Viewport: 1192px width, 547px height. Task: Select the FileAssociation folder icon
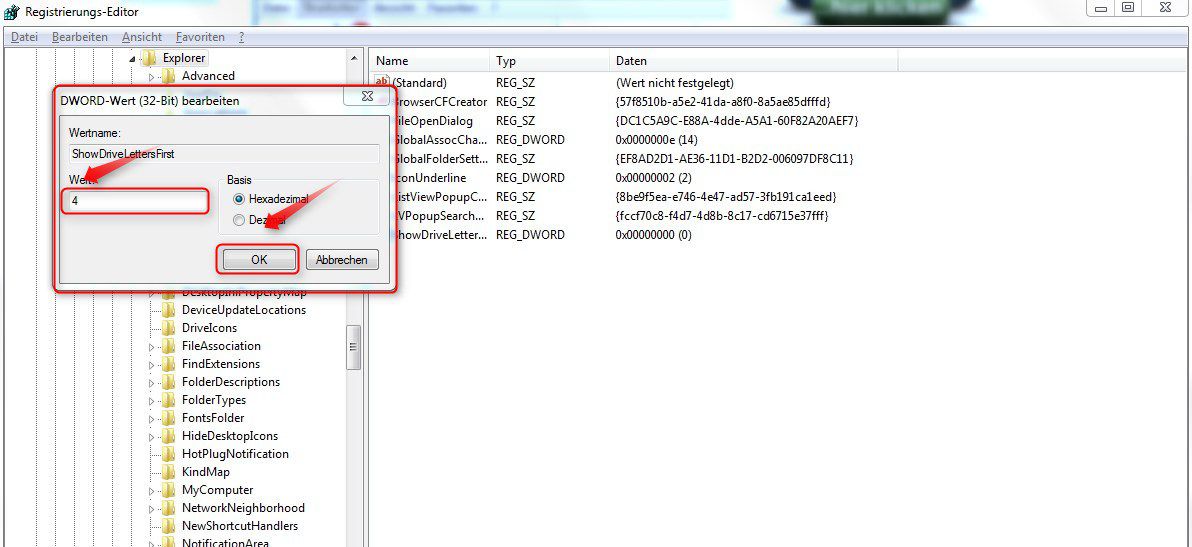pyautogui.click(x=169, y=346)
